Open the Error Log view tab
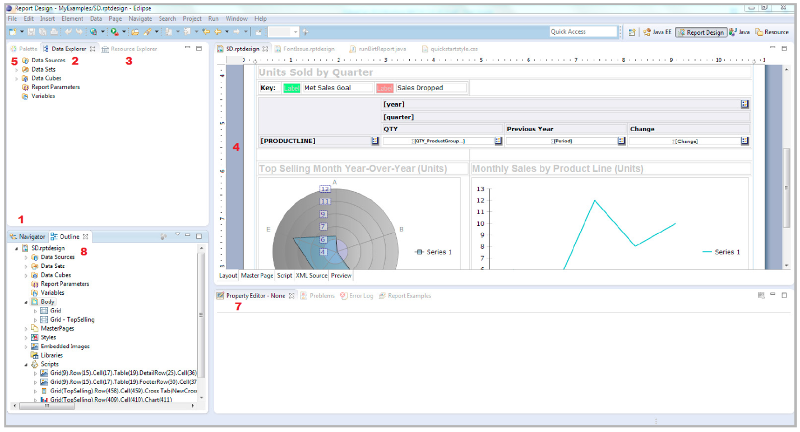Image resolution: width=800 pixels, height=432 pixels. [357, 296]
